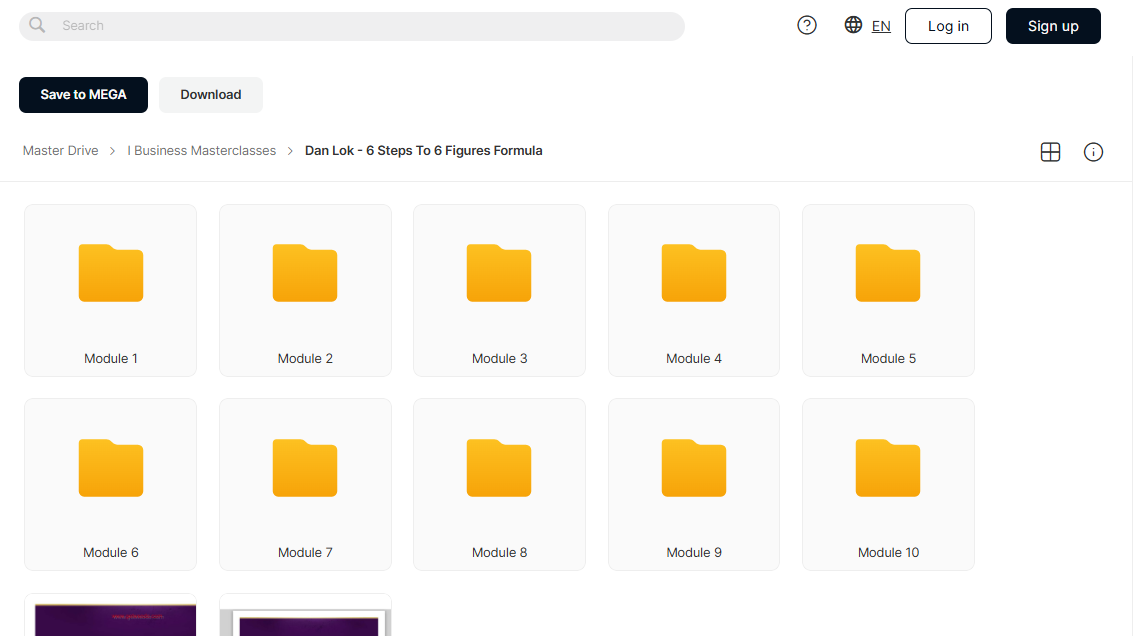Open the Module 10 folder icon

[888, 468]
